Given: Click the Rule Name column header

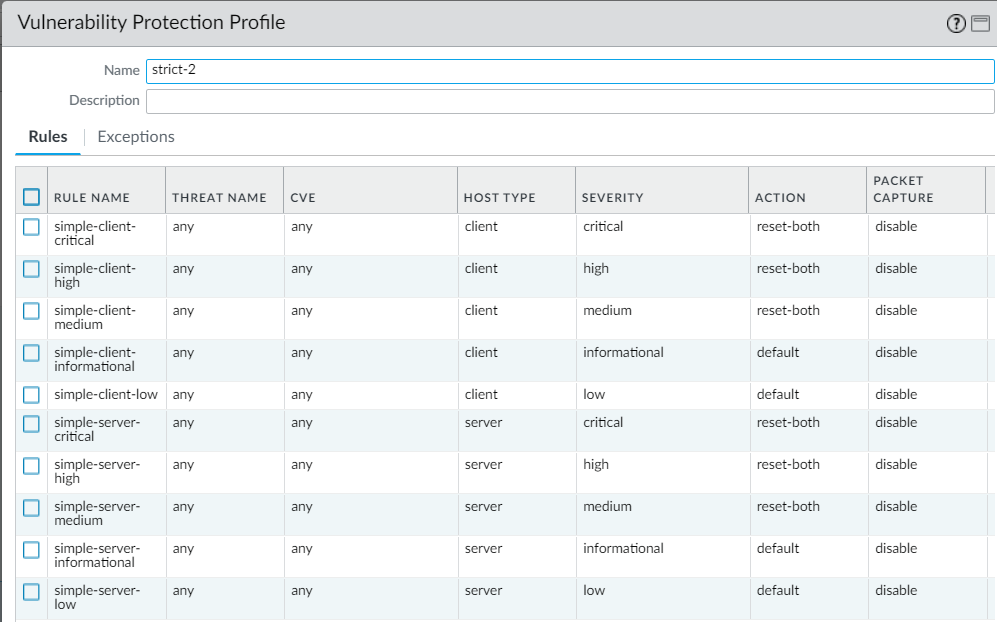Looking at the screenshot, I should [92, 198].
